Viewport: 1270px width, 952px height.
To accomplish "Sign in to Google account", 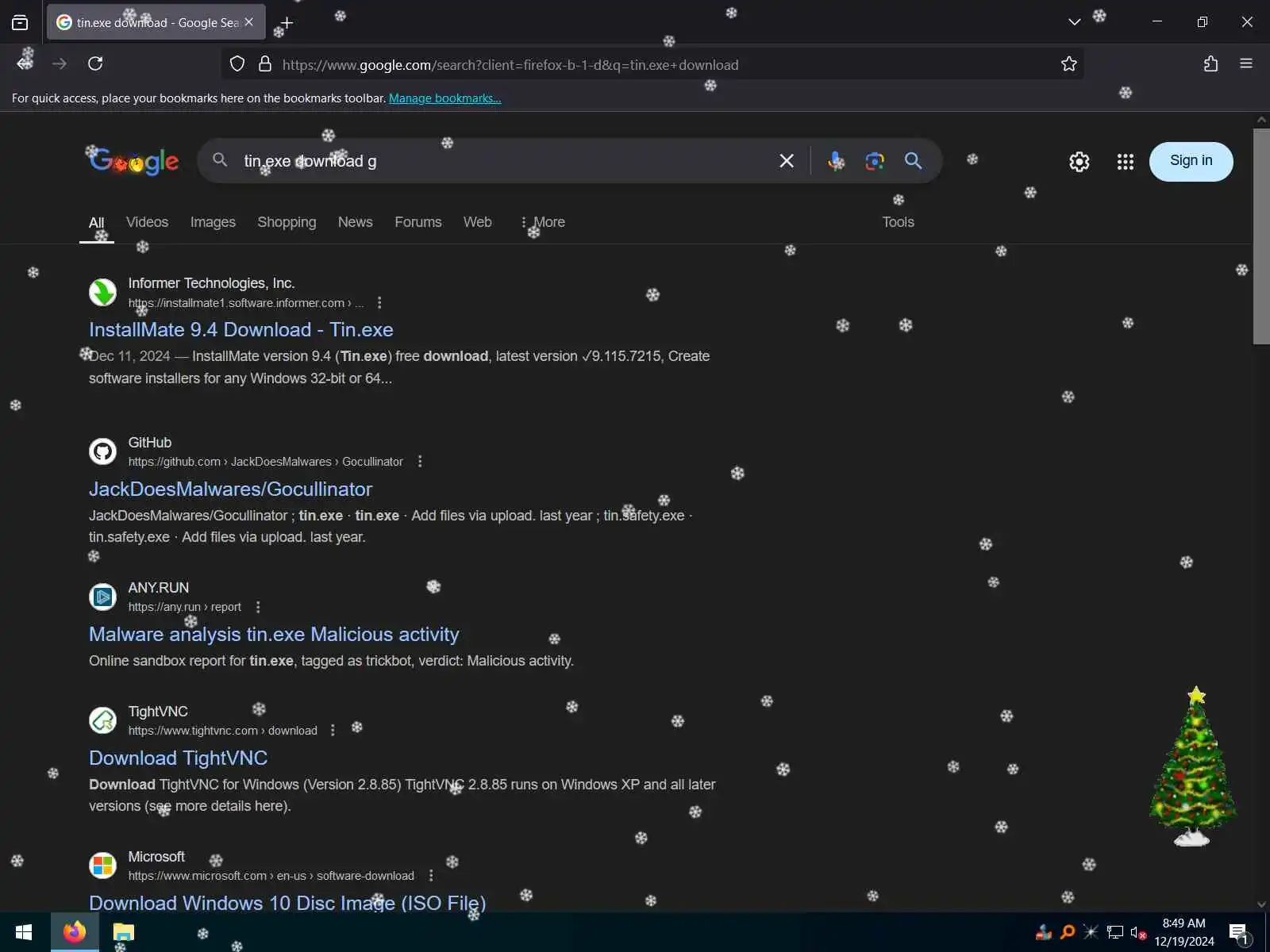I will pos(1191,161).
